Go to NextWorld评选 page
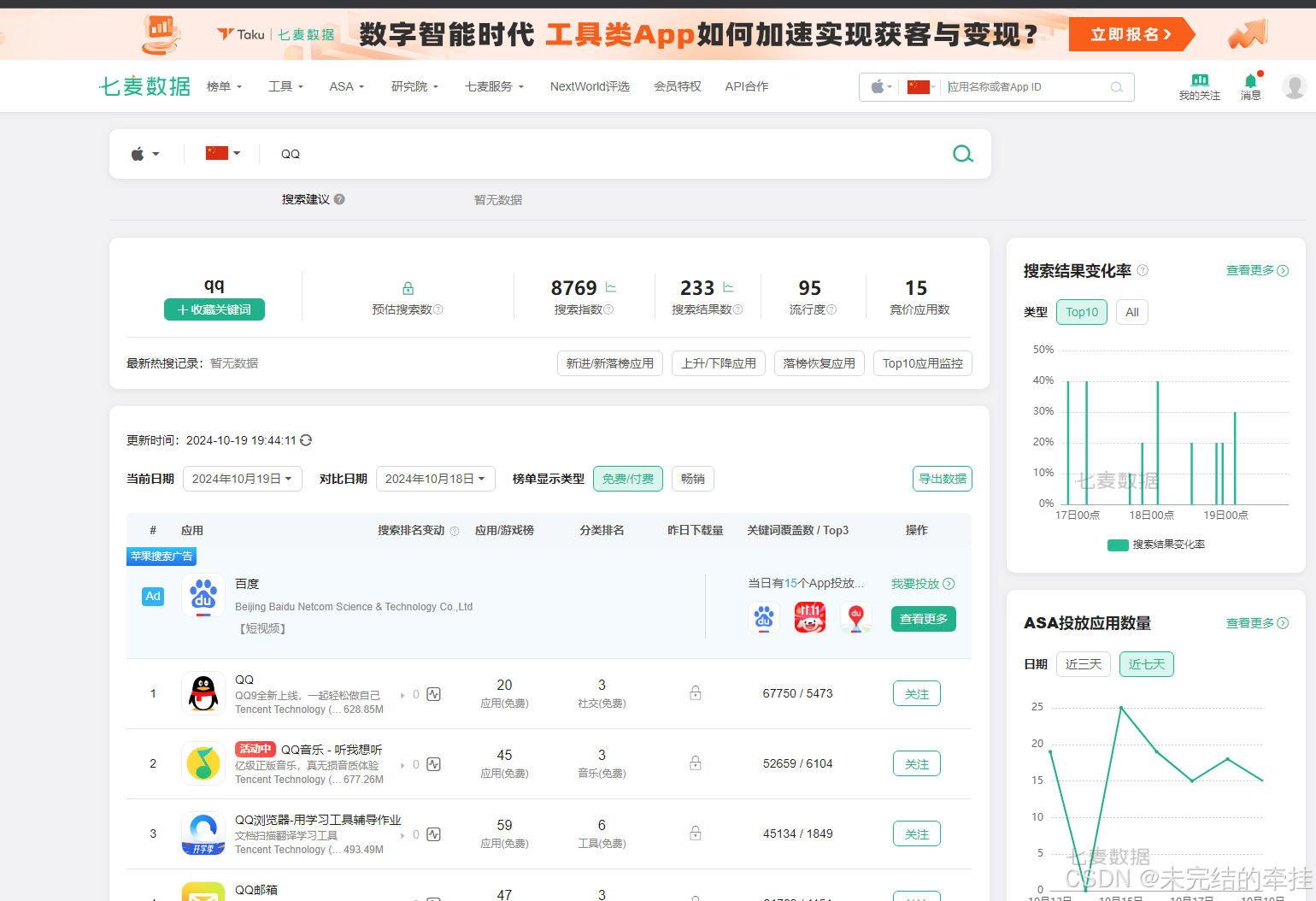 click(590, 86)
